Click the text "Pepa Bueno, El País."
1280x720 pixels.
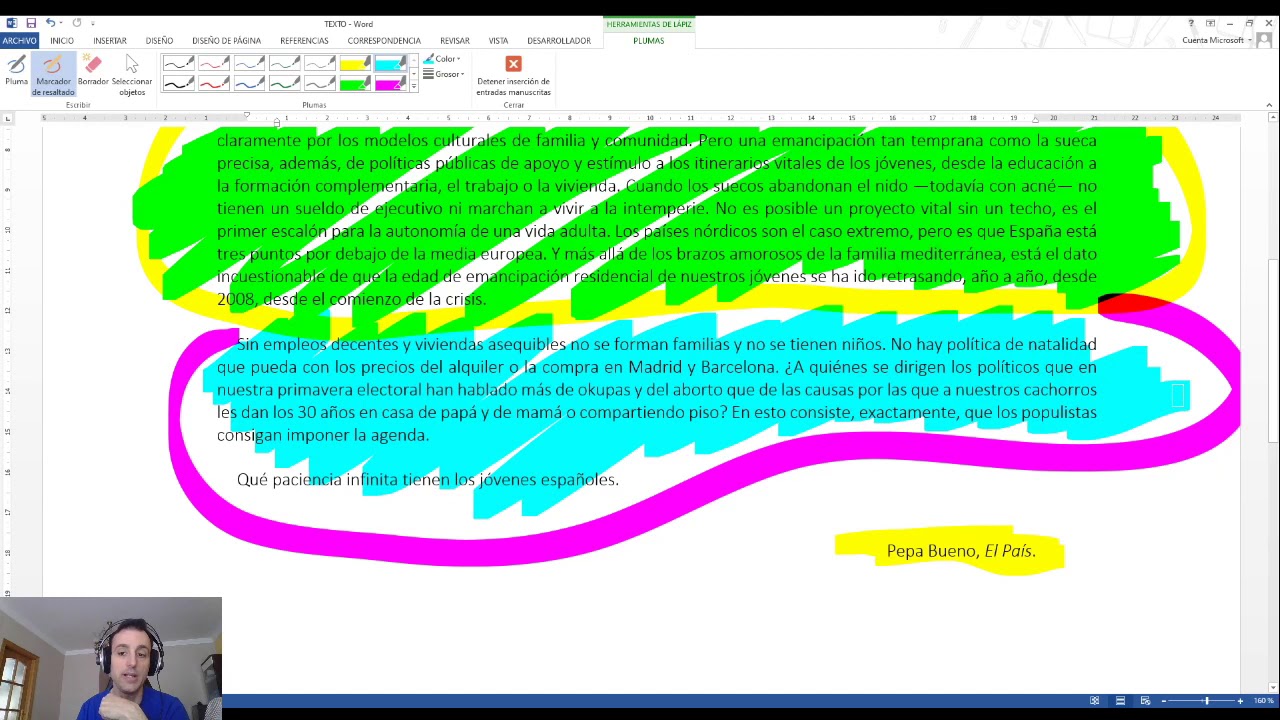pyautogui.click(x=961, y=551)
